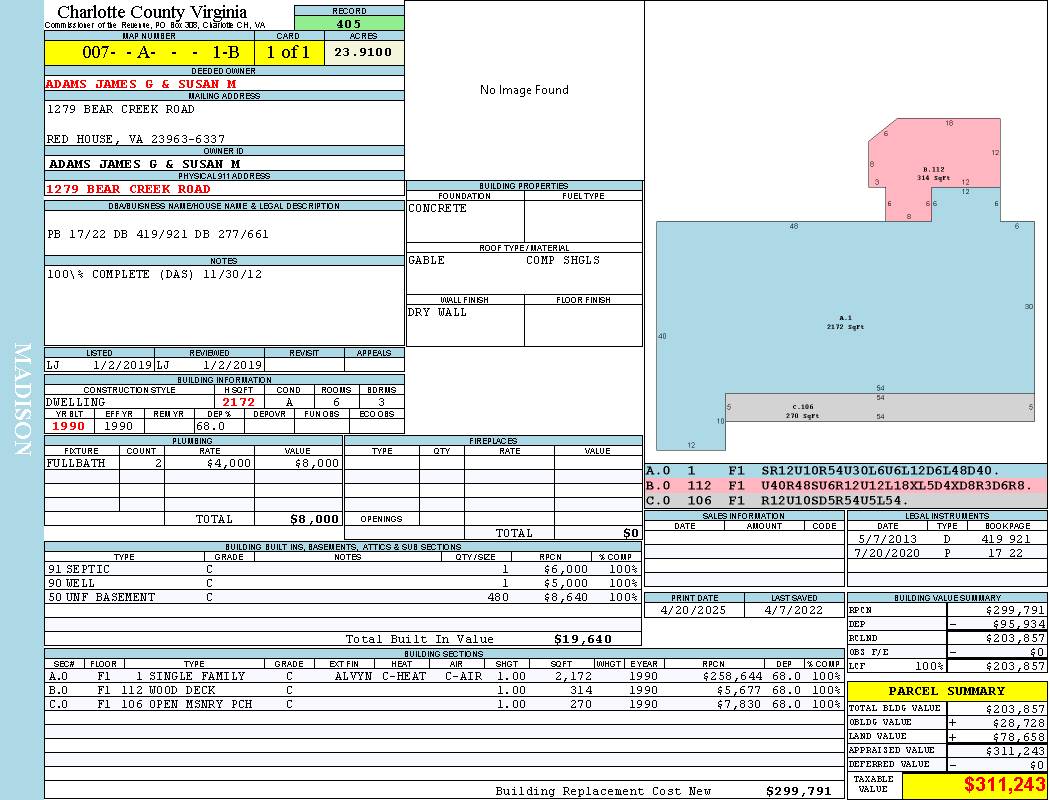Select section C.0 OPEN MSNRY PCH row
The image size is (1050, 800).
(x=444, y=704)
